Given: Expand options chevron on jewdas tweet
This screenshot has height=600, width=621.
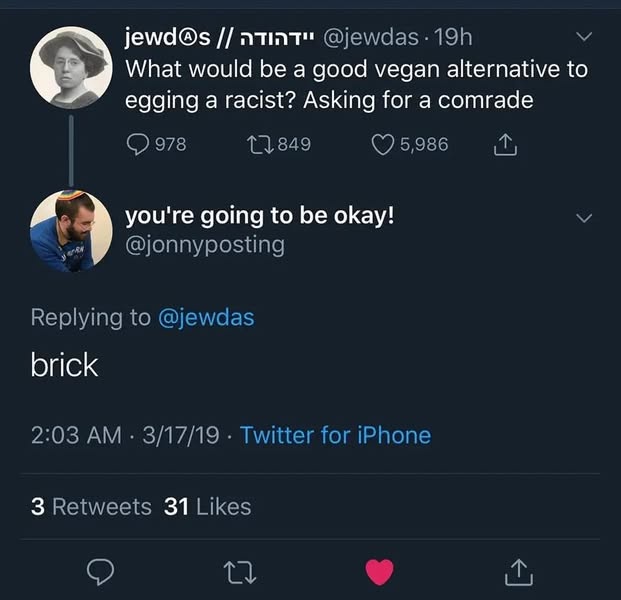Looking at the screenshot, I should click(x=584, y=37).
